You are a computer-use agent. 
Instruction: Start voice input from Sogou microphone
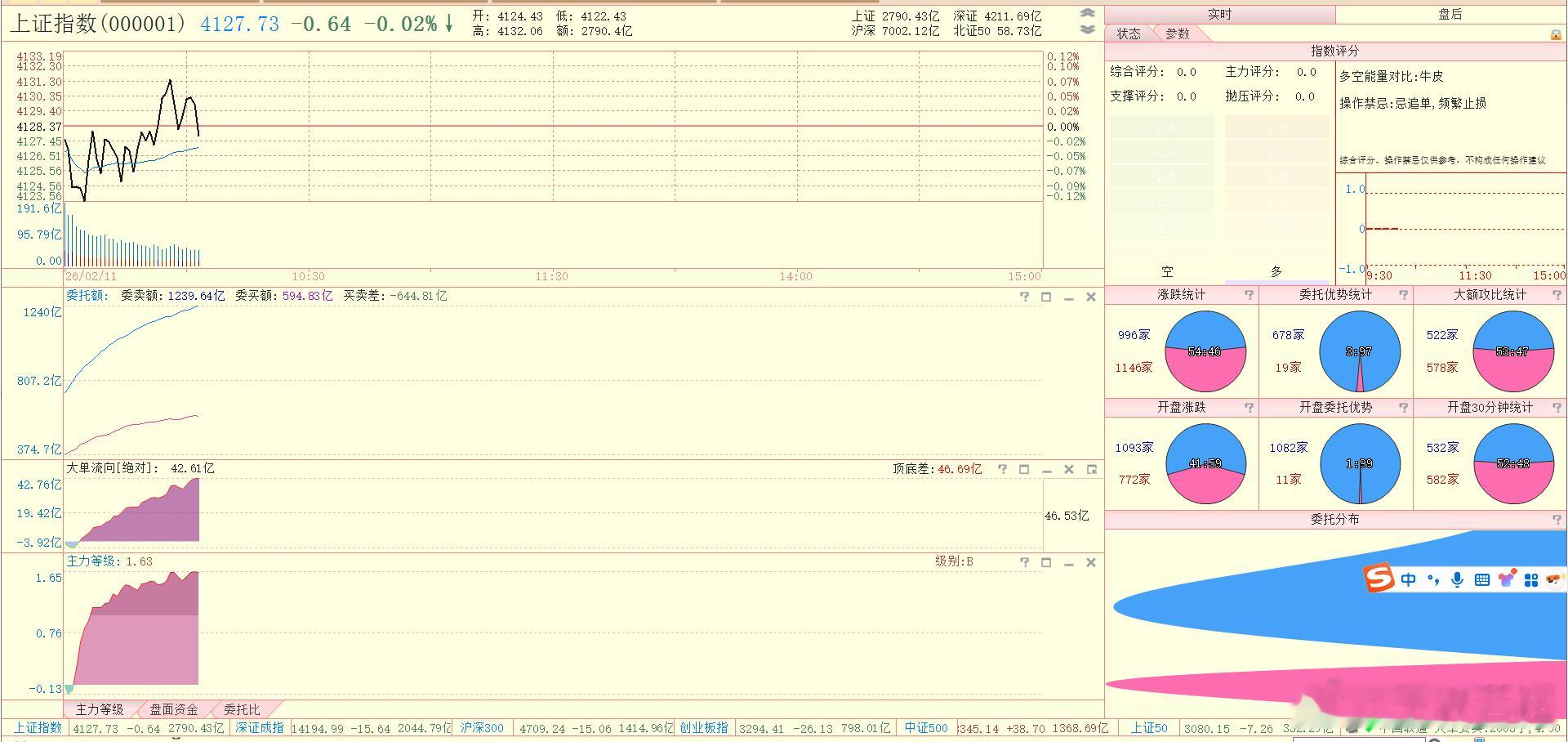[1457, 579]
